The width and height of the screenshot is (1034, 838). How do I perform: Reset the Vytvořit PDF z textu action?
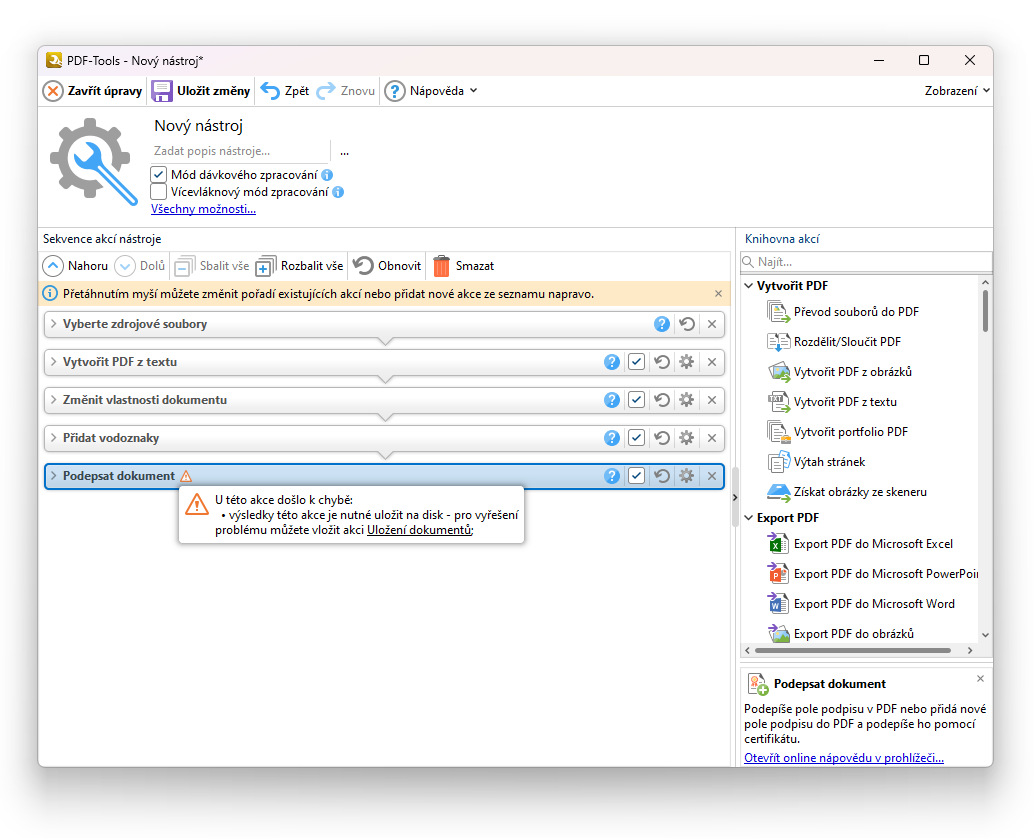point(662,362)
